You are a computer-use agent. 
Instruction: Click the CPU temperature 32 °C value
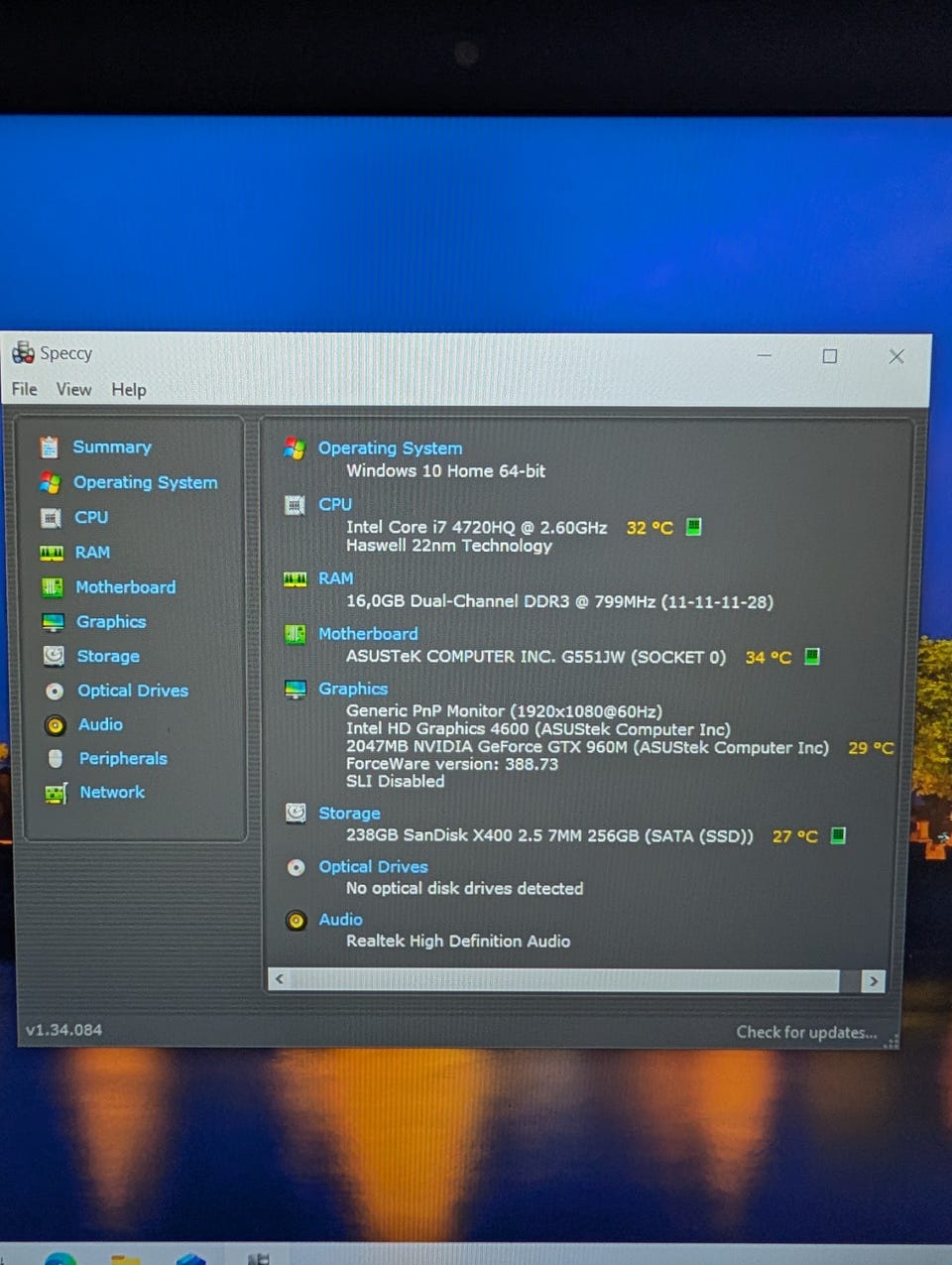(x=650, y=528)
